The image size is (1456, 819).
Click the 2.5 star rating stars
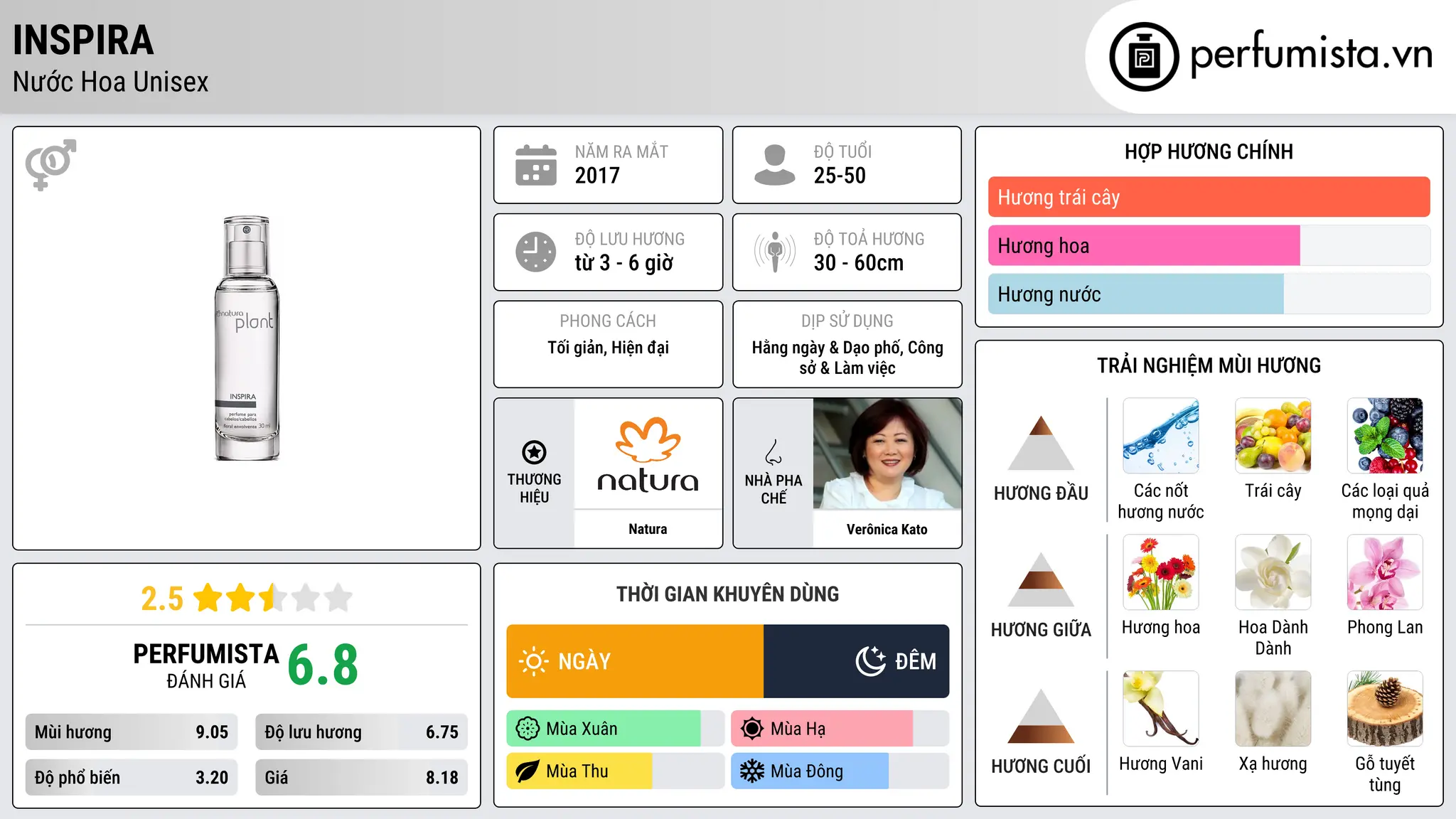[x=273, y=598]
